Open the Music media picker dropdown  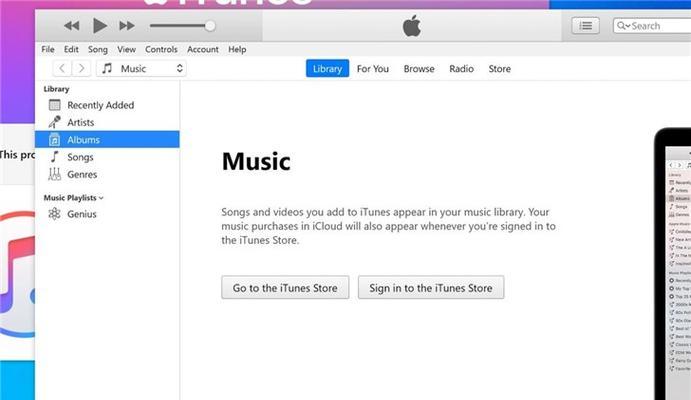[x=141, y=68]
